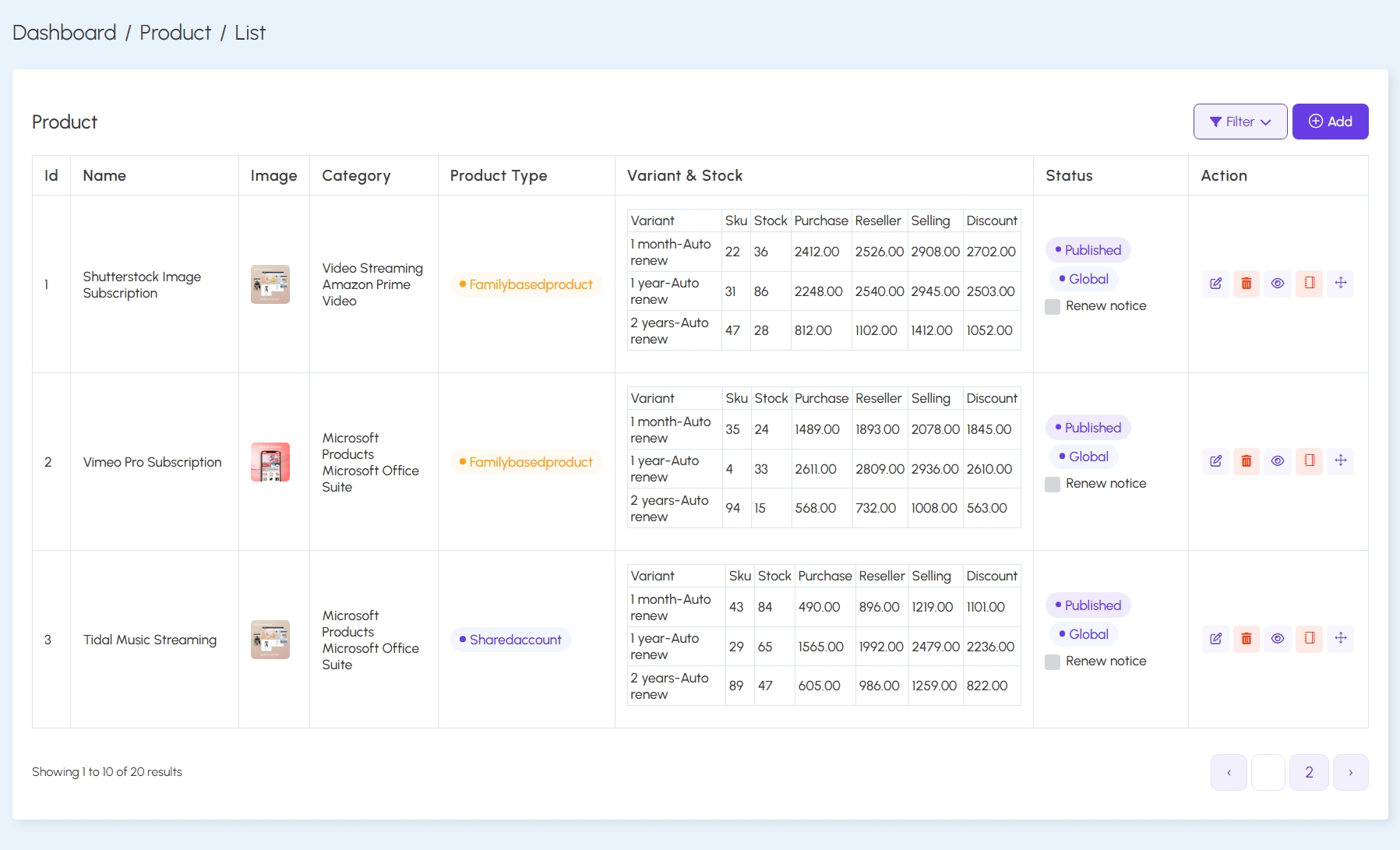View the Vimeo Pro Subscription details

[1278, 461]
